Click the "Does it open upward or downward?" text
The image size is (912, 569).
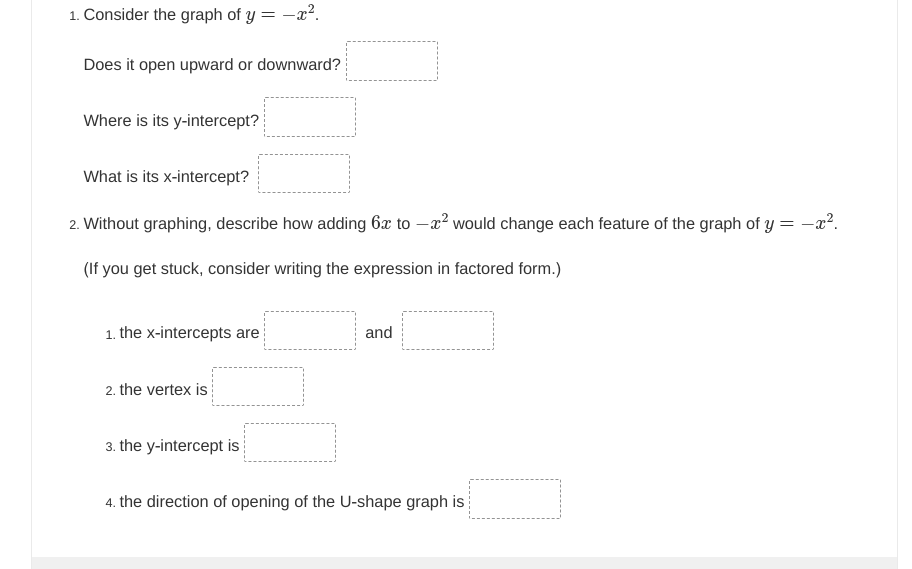point(212,65)
